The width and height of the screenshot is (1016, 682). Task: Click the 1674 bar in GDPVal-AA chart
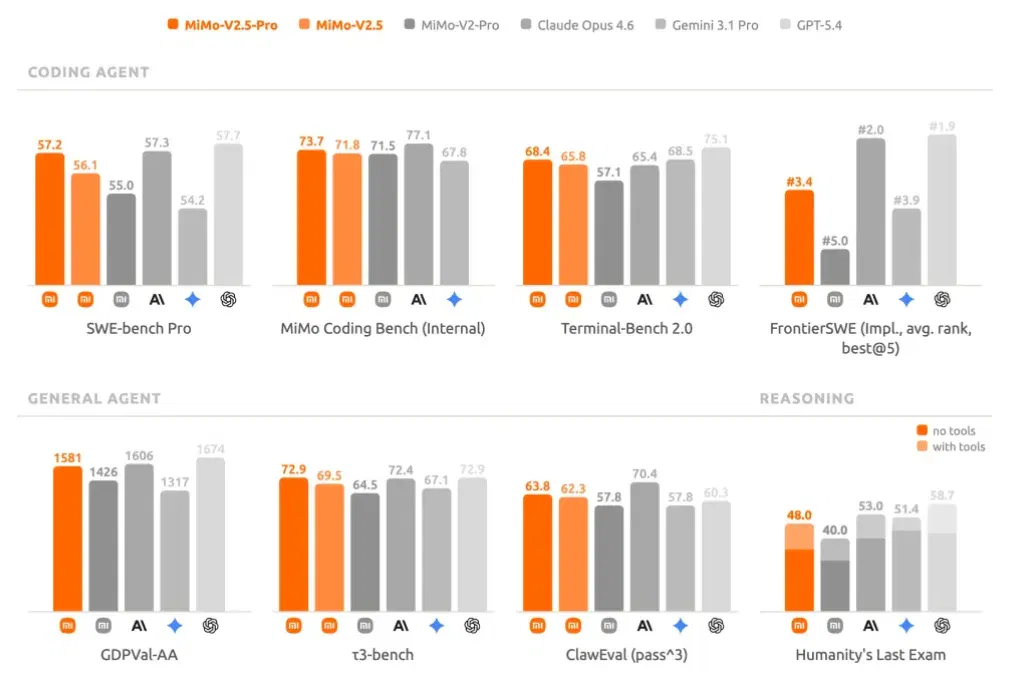[x=211, y=534]
